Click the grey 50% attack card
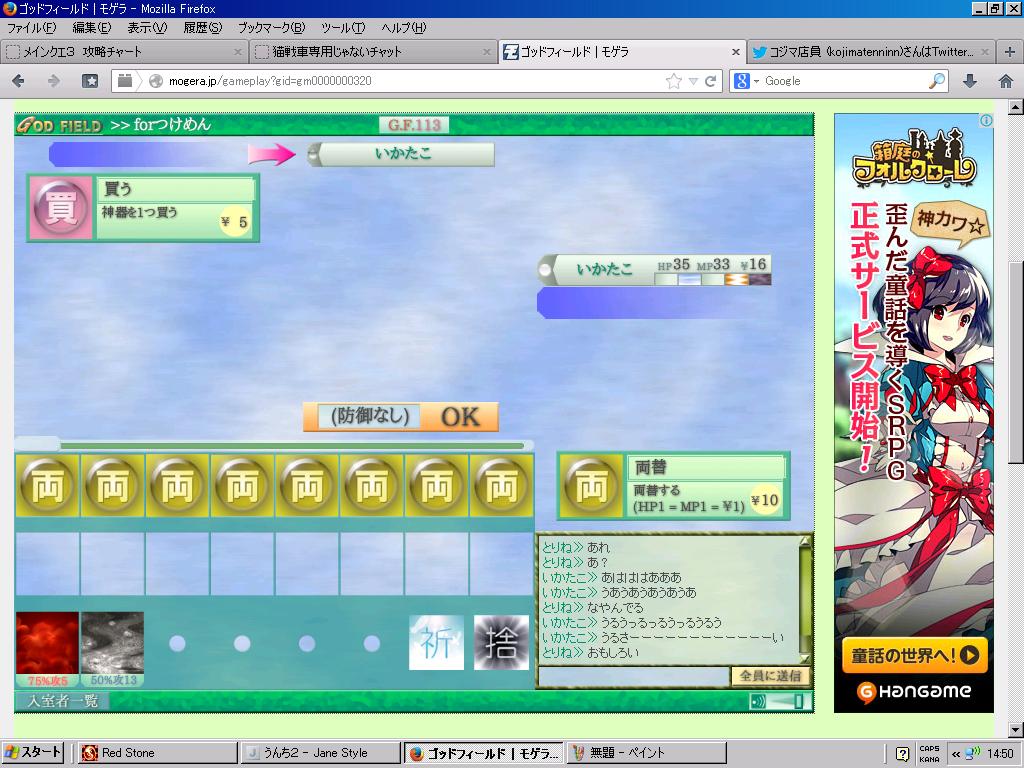 point(112,645)
